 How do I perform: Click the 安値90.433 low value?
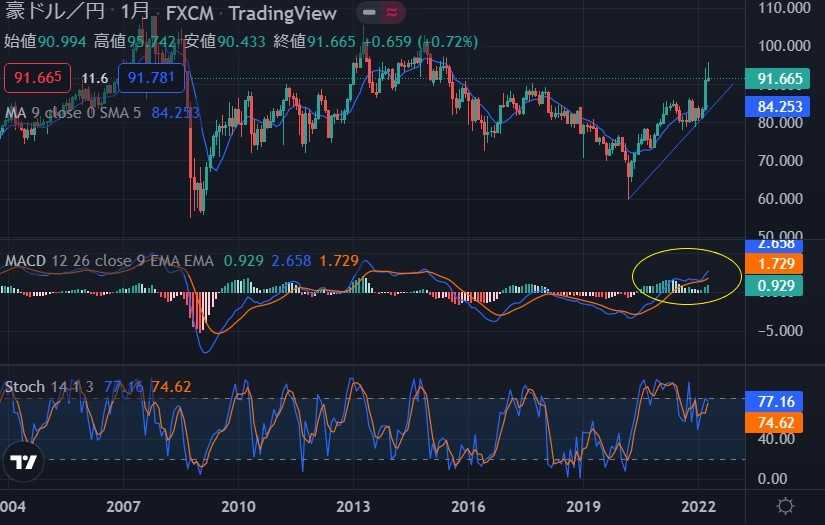[225, 41]
